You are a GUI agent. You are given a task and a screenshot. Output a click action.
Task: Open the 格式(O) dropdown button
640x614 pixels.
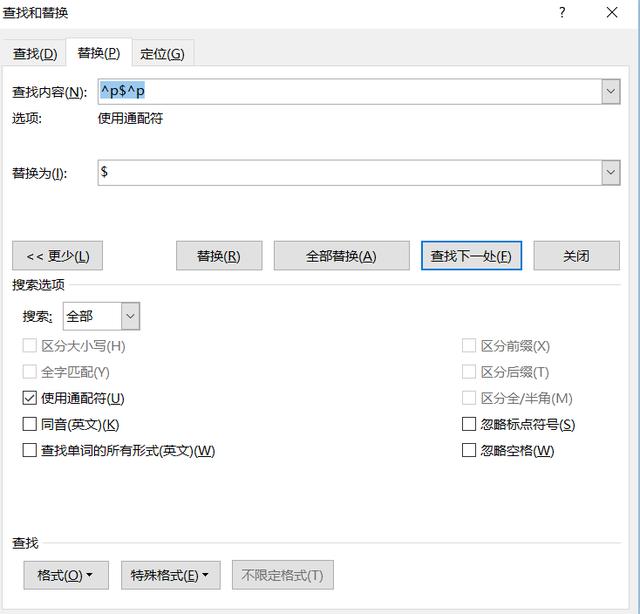point(66,575)
